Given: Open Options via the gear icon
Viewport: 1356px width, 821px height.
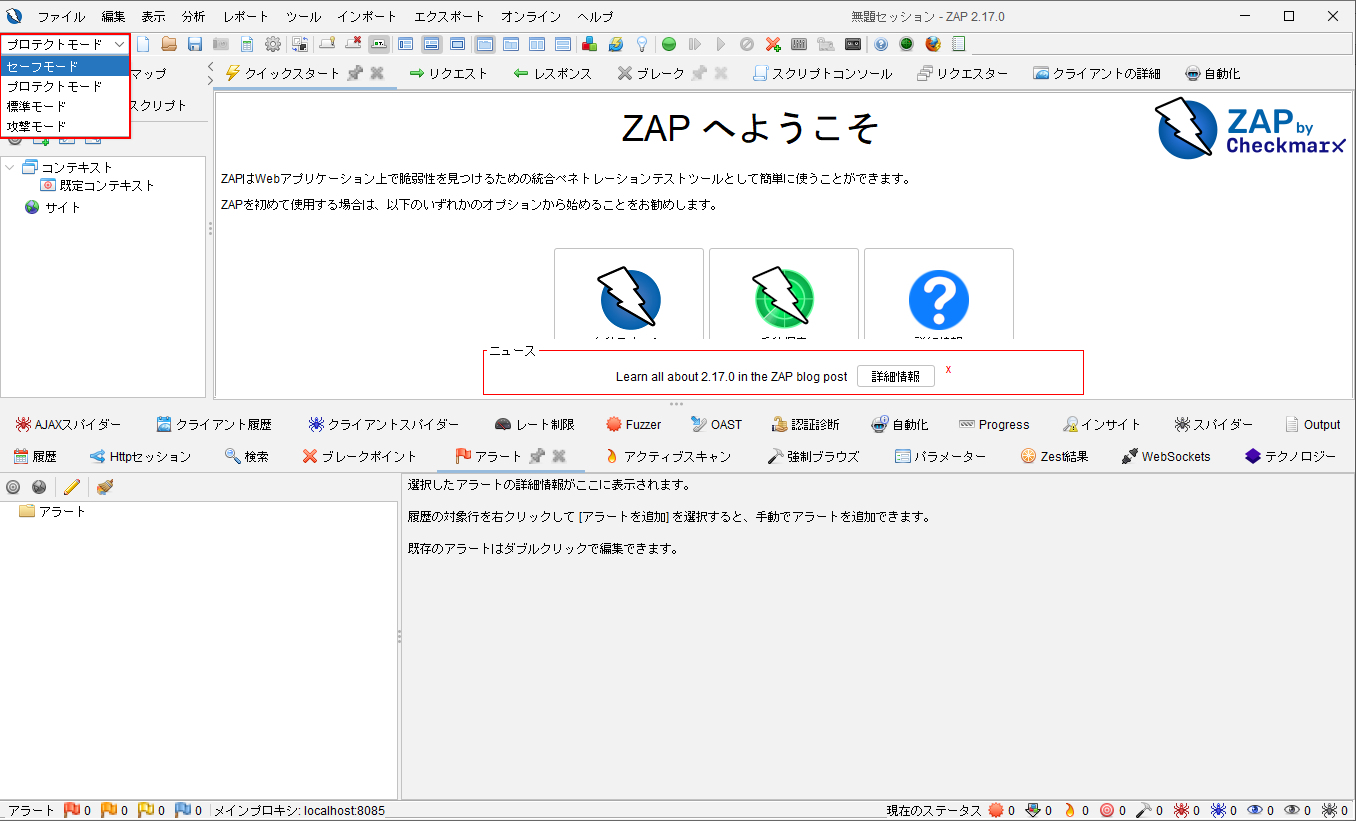Looking at the screenshot, I should (x=273, y=44).
